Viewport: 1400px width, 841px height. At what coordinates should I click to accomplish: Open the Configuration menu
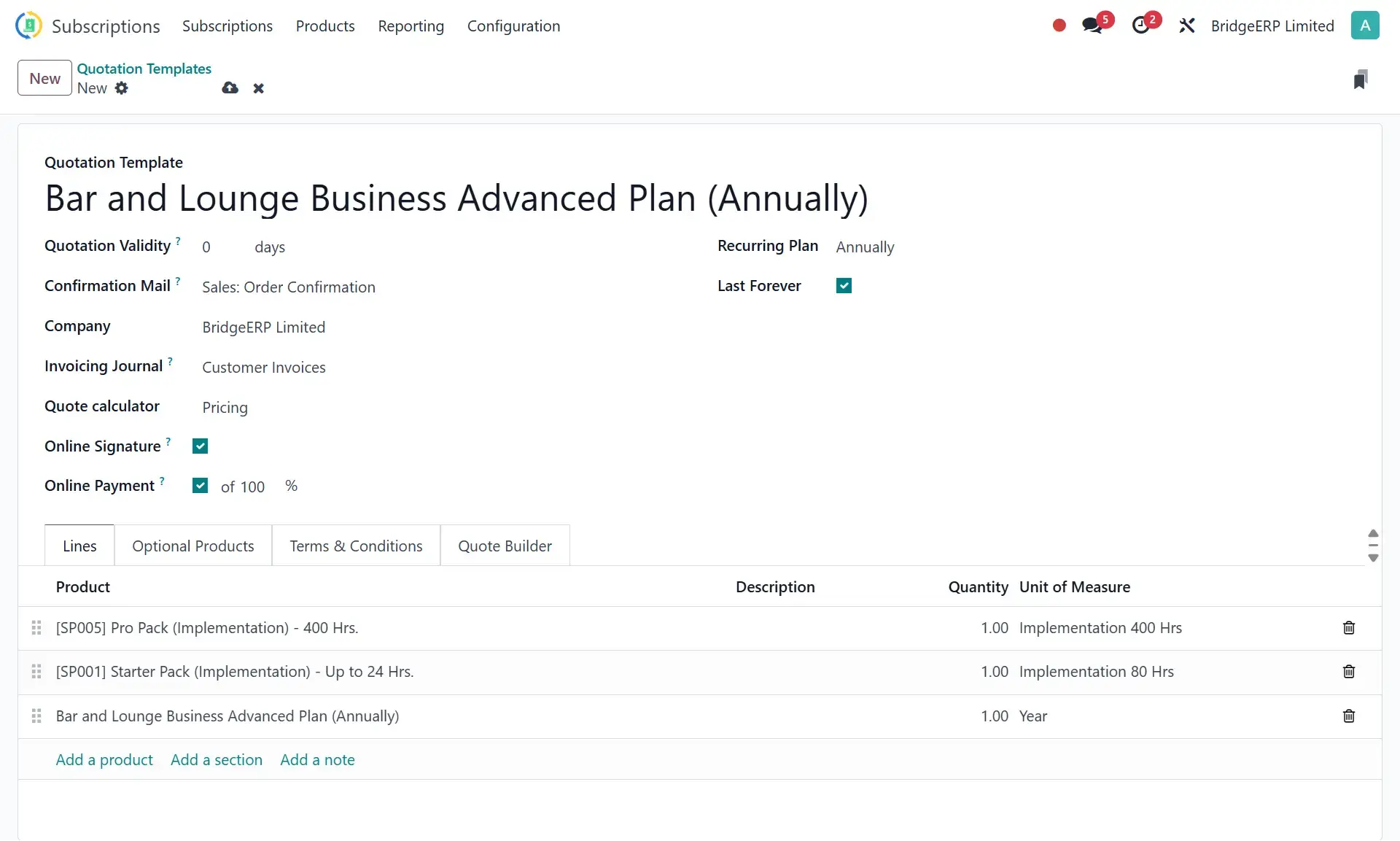click(513, 26)
